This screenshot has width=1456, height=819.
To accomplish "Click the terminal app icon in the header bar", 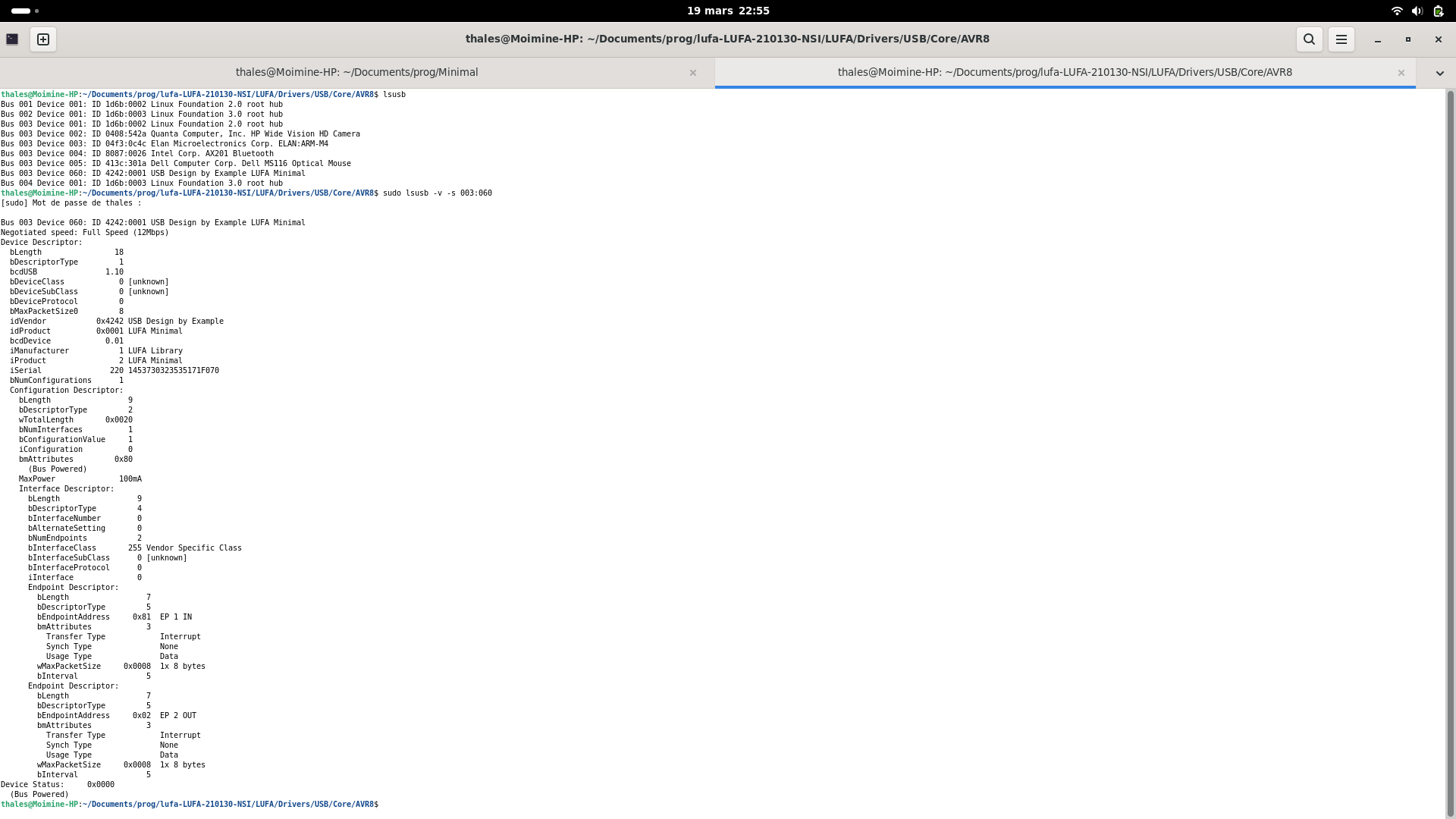I will tap(12, 39).
